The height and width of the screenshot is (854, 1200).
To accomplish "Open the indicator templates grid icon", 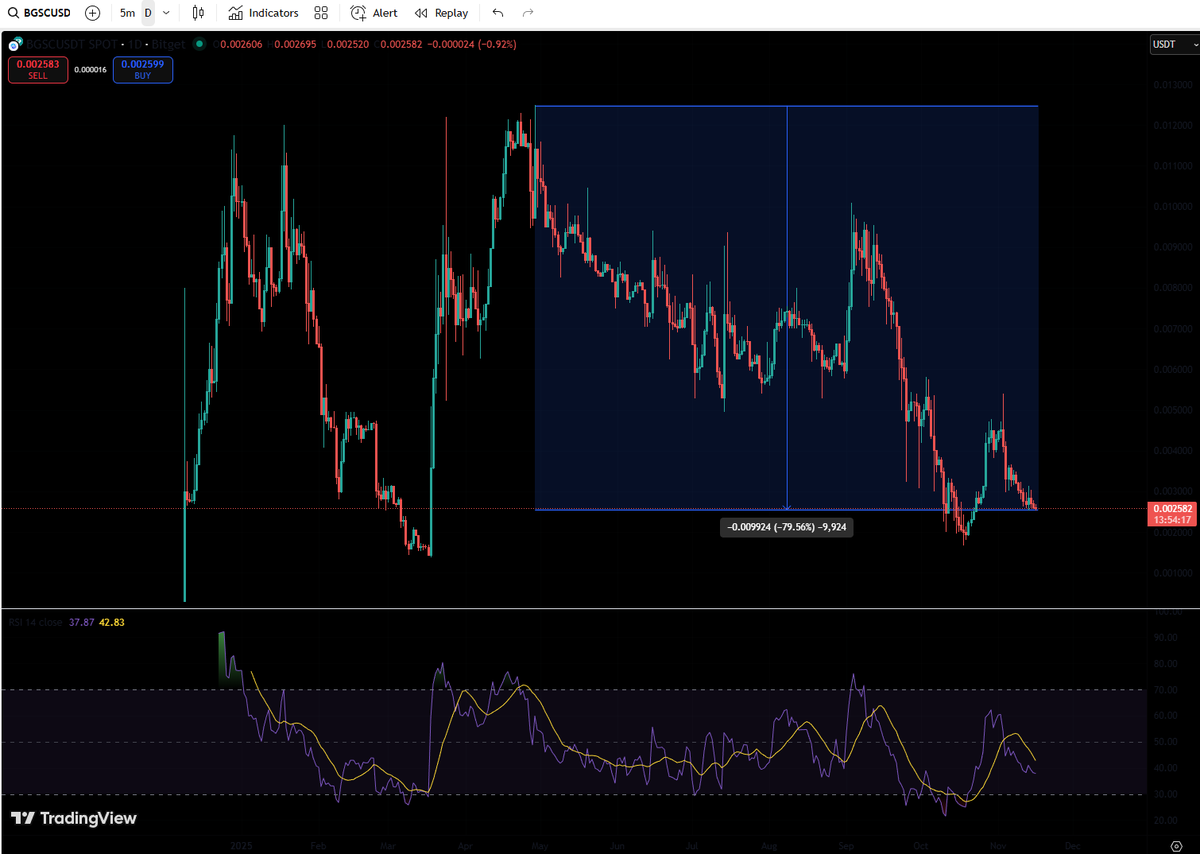I will [x=321, y=13].
